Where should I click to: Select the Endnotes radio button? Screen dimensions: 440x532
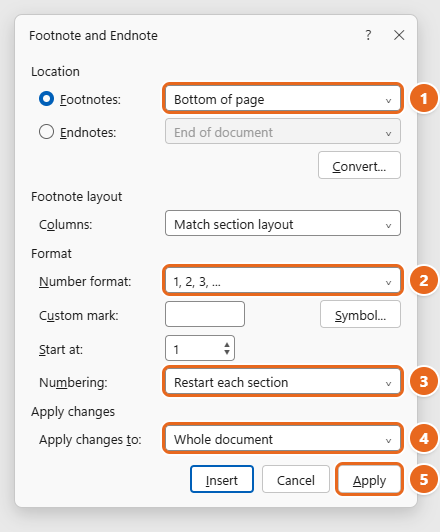[46, 132]
